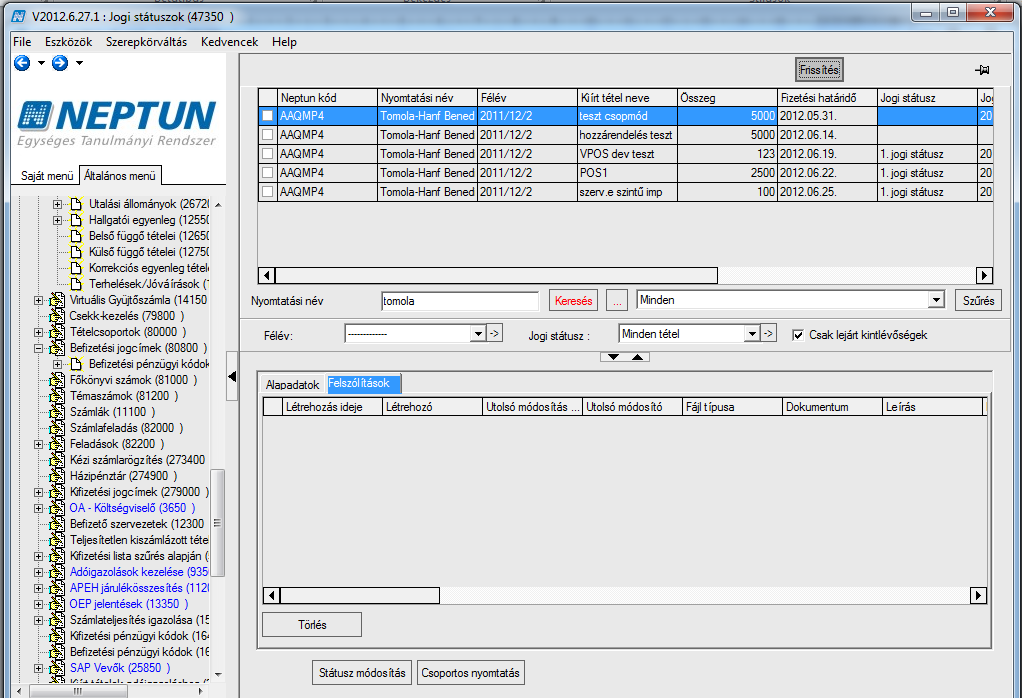Tick the checkbox of the VPOS dev teszt row
The height and width of the screenshot is (698, 1022).
point(267,154)
